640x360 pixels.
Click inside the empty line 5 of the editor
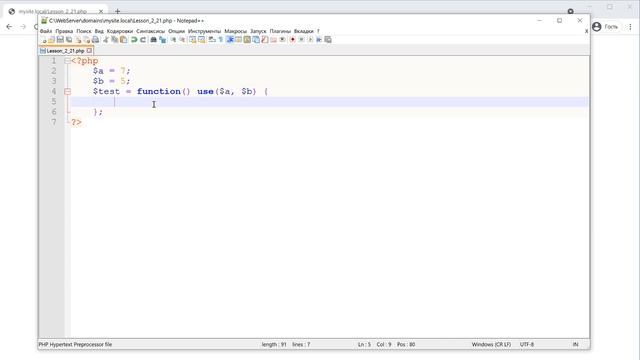tap(329, 102)
